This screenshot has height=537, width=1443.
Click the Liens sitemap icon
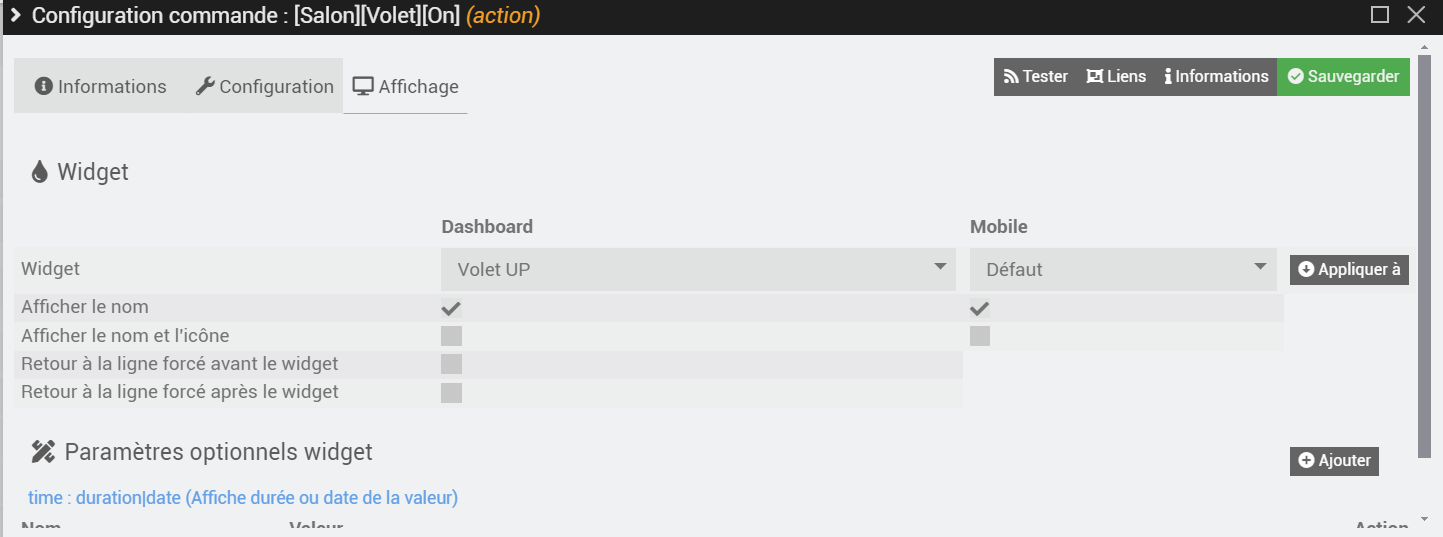(1095, 77)
